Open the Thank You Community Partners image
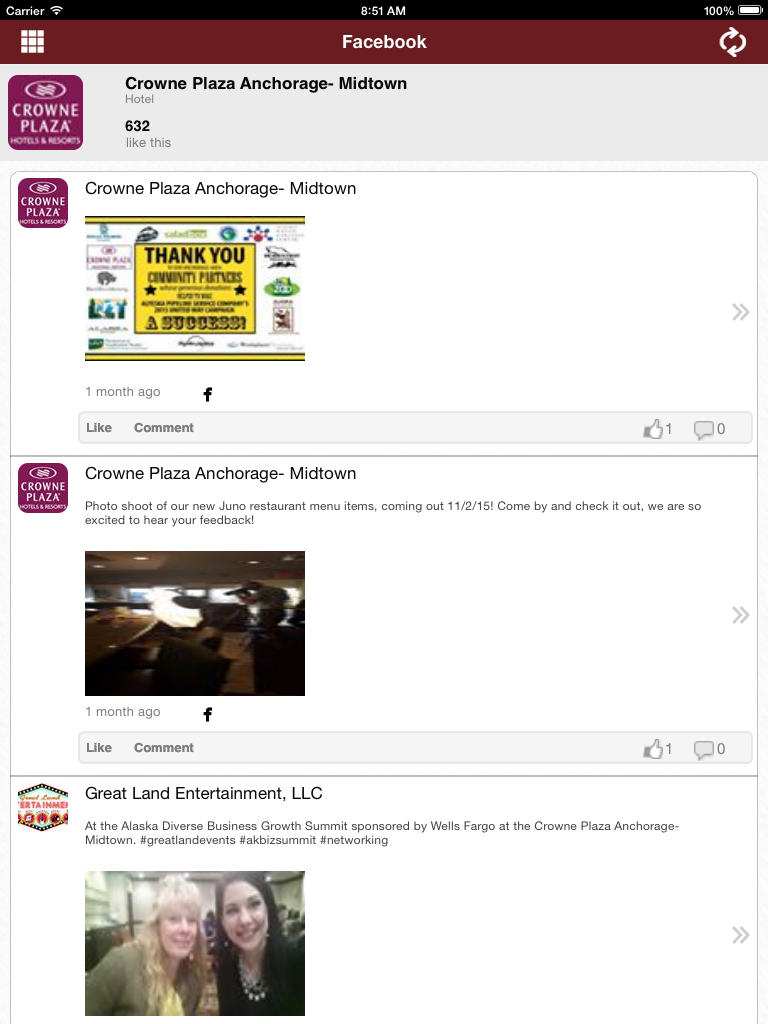The width and height of the screenshot is (768, 1024). 195,288
